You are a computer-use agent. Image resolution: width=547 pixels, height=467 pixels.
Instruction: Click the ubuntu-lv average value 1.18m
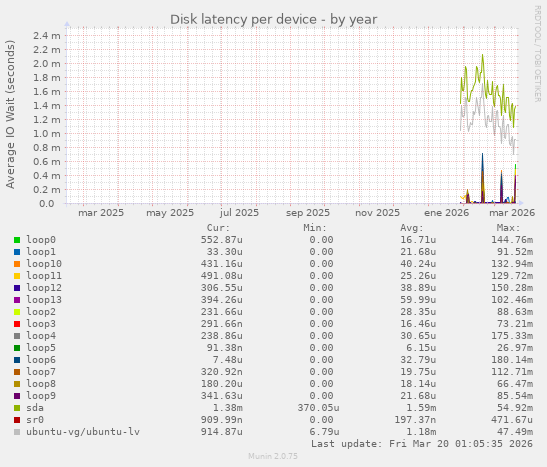pyautogui.click(x=421, y=432)
